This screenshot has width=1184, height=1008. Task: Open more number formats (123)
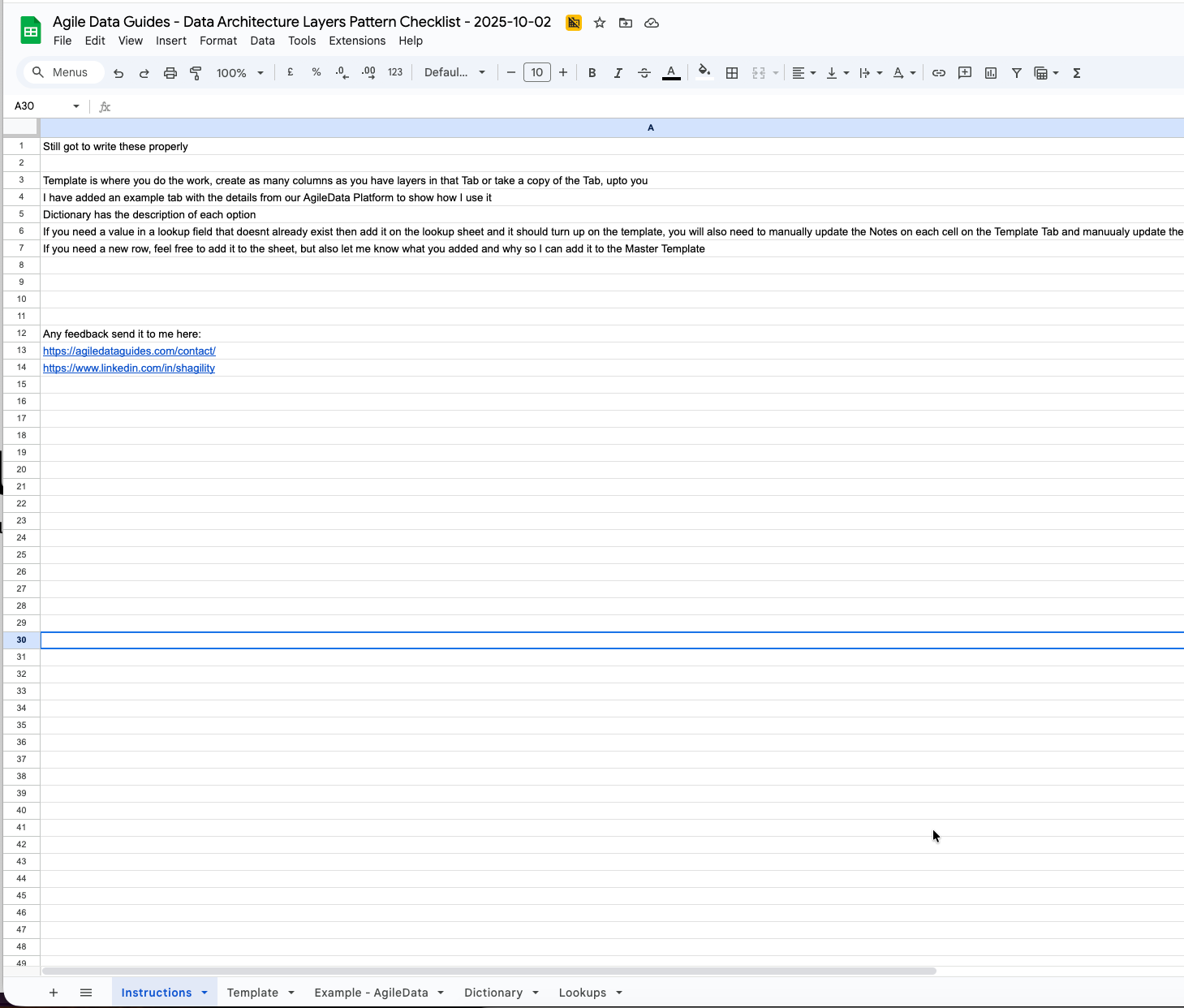tap(395, 72)
